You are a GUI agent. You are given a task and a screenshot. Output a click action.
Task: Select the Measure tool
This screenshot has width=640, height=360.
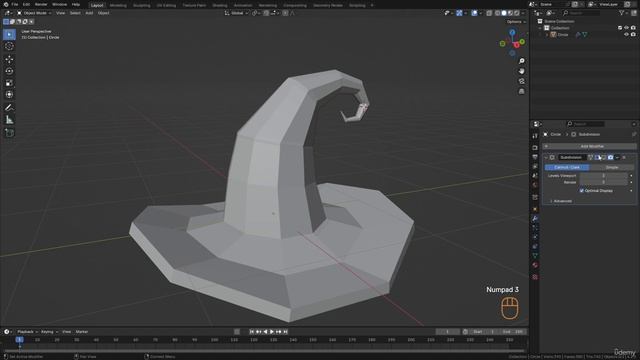coord(9,120)
